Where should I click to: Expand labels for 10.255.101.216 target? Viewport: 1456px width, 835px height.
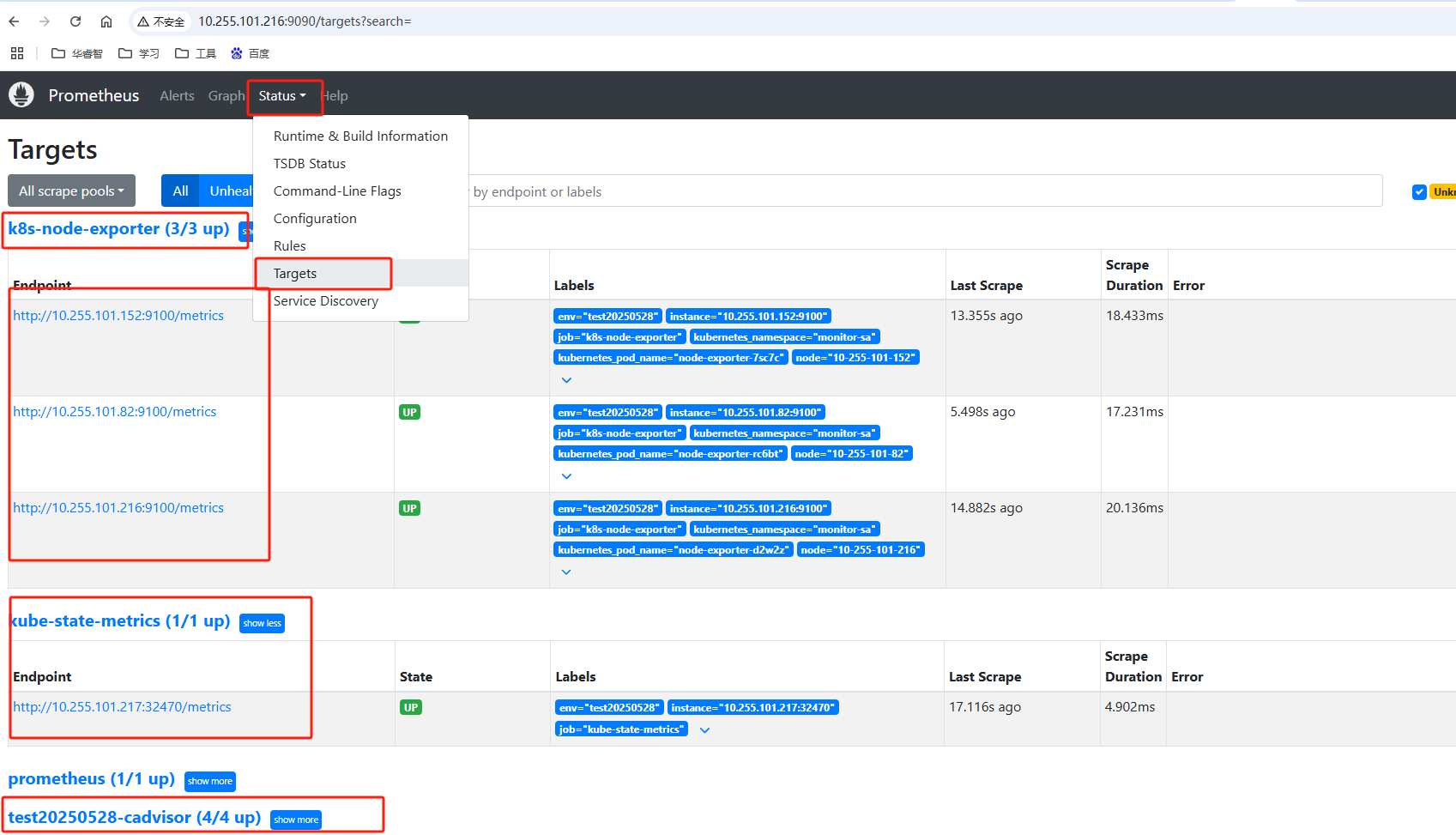coord(566,572)
